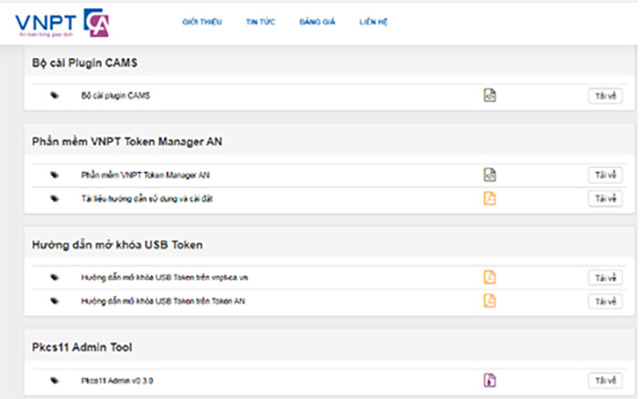Viewport: 640px width, 399px height.
Task: Click the file icon for Phần mềm VNPT Token Manager AN
Action: tap(490, 175)
